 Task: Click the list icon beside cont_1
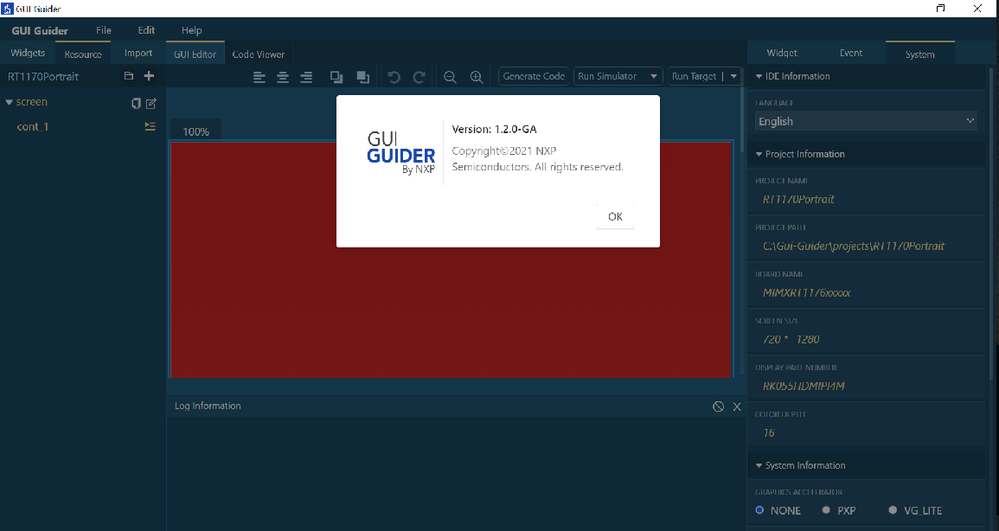[150, 126]
